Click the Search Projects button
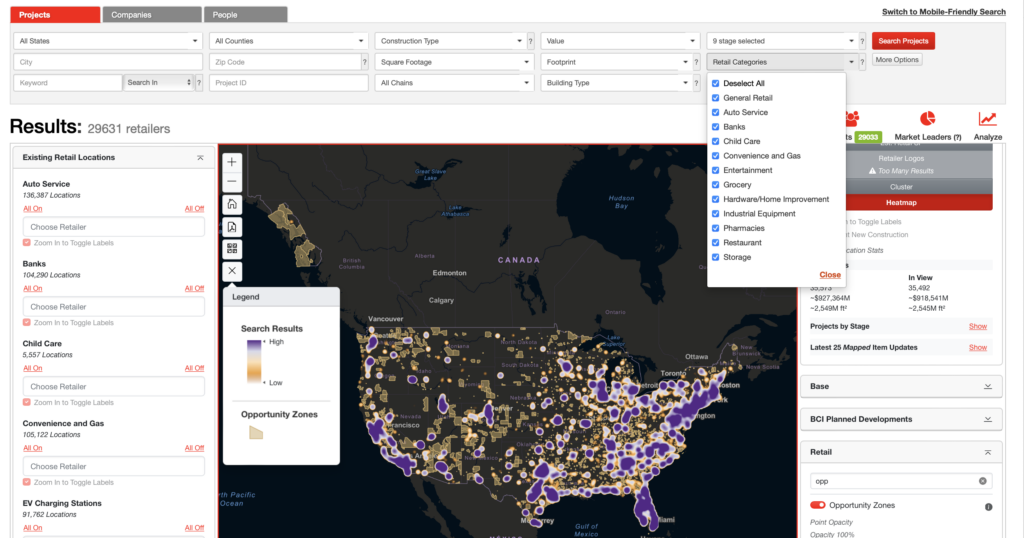The height and width of the screenshot is (538, 1024). pyautogui.click(x=903, y=41)
